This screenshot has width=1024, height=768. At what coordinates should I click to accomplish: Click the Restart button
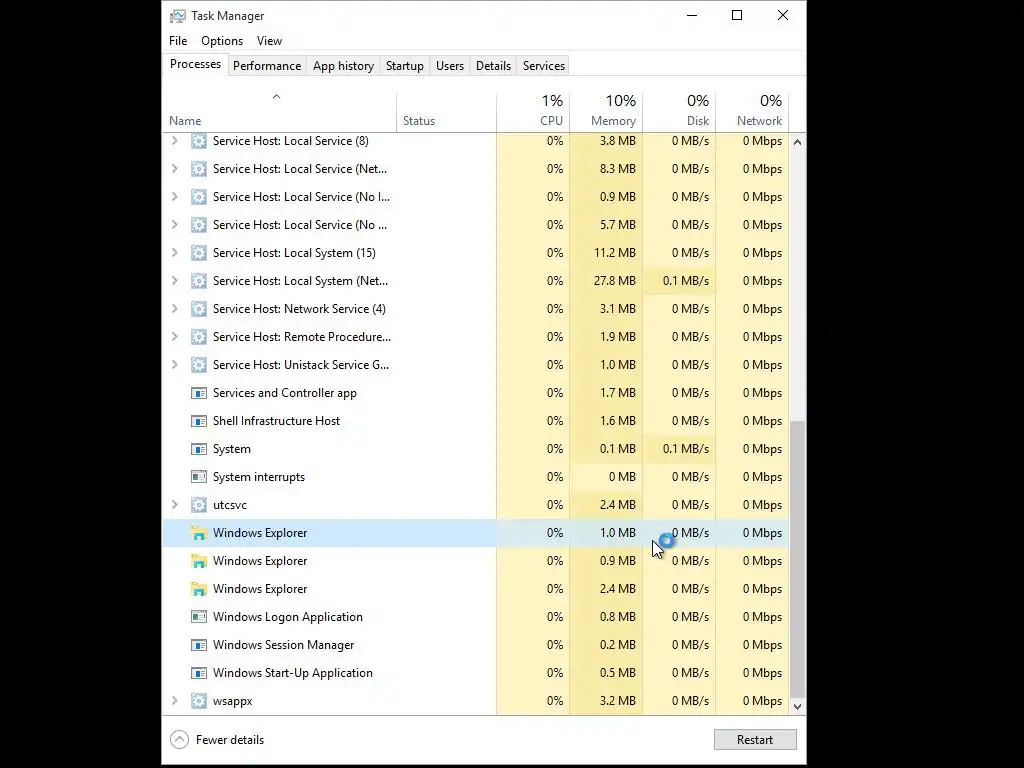pyautogui.click(x=755, y=740)
